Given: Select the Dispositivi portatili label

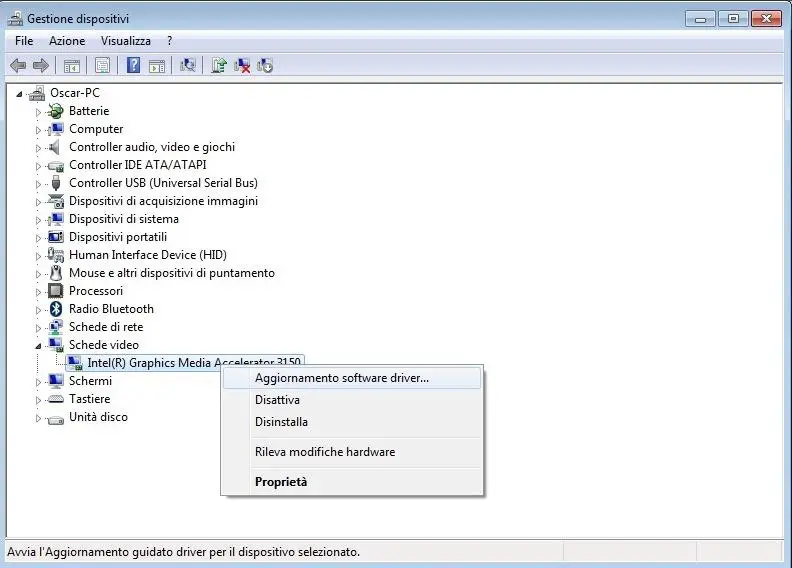Looking at the screenshot, I should [118, 237].
